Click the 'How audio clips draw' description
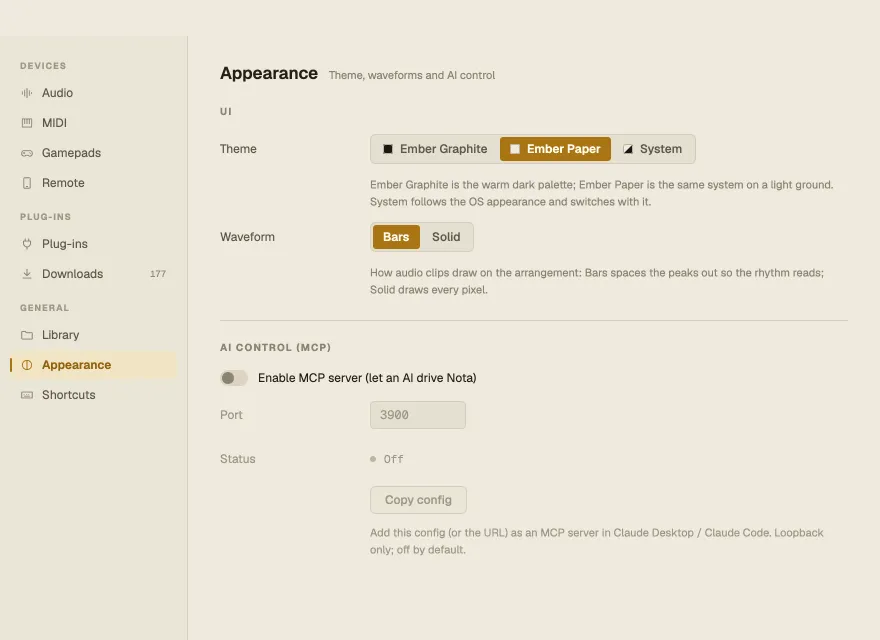880x640 pixels. [x=597, y=281]
